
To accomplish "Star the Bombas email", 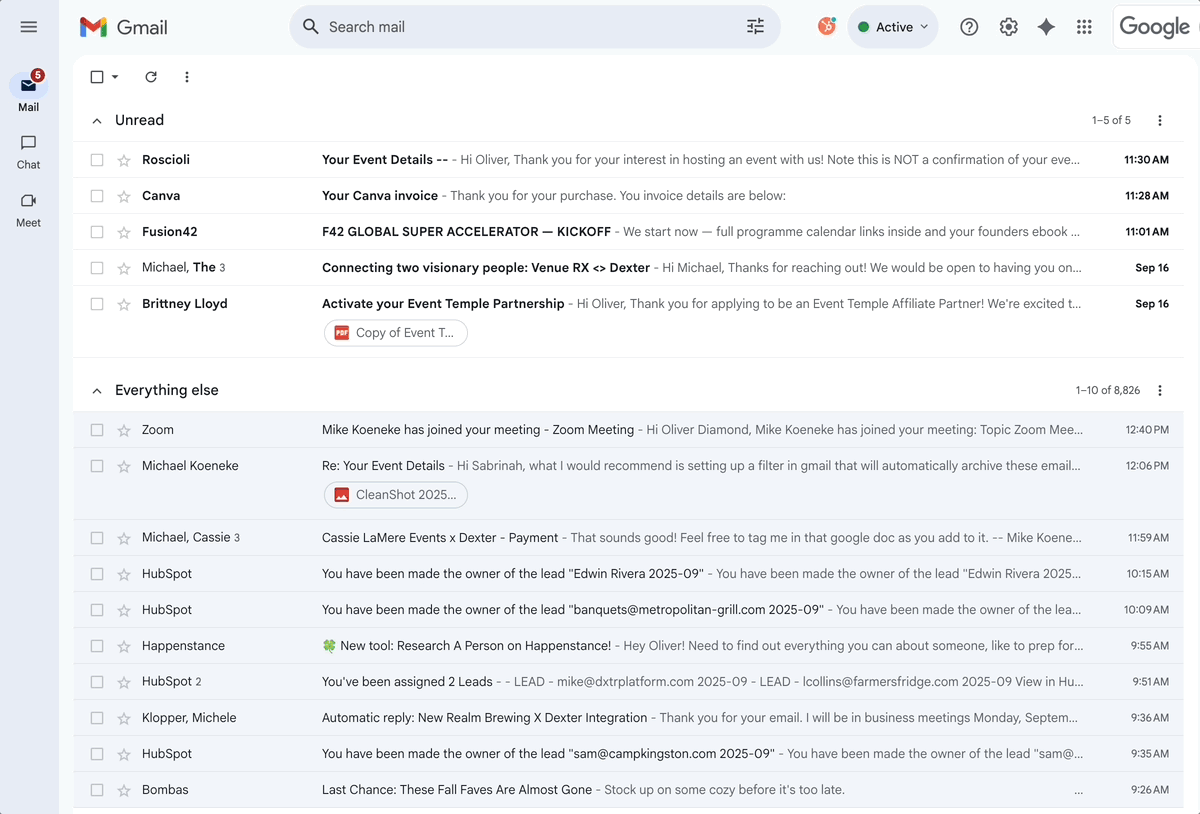I will pos(124,790).
